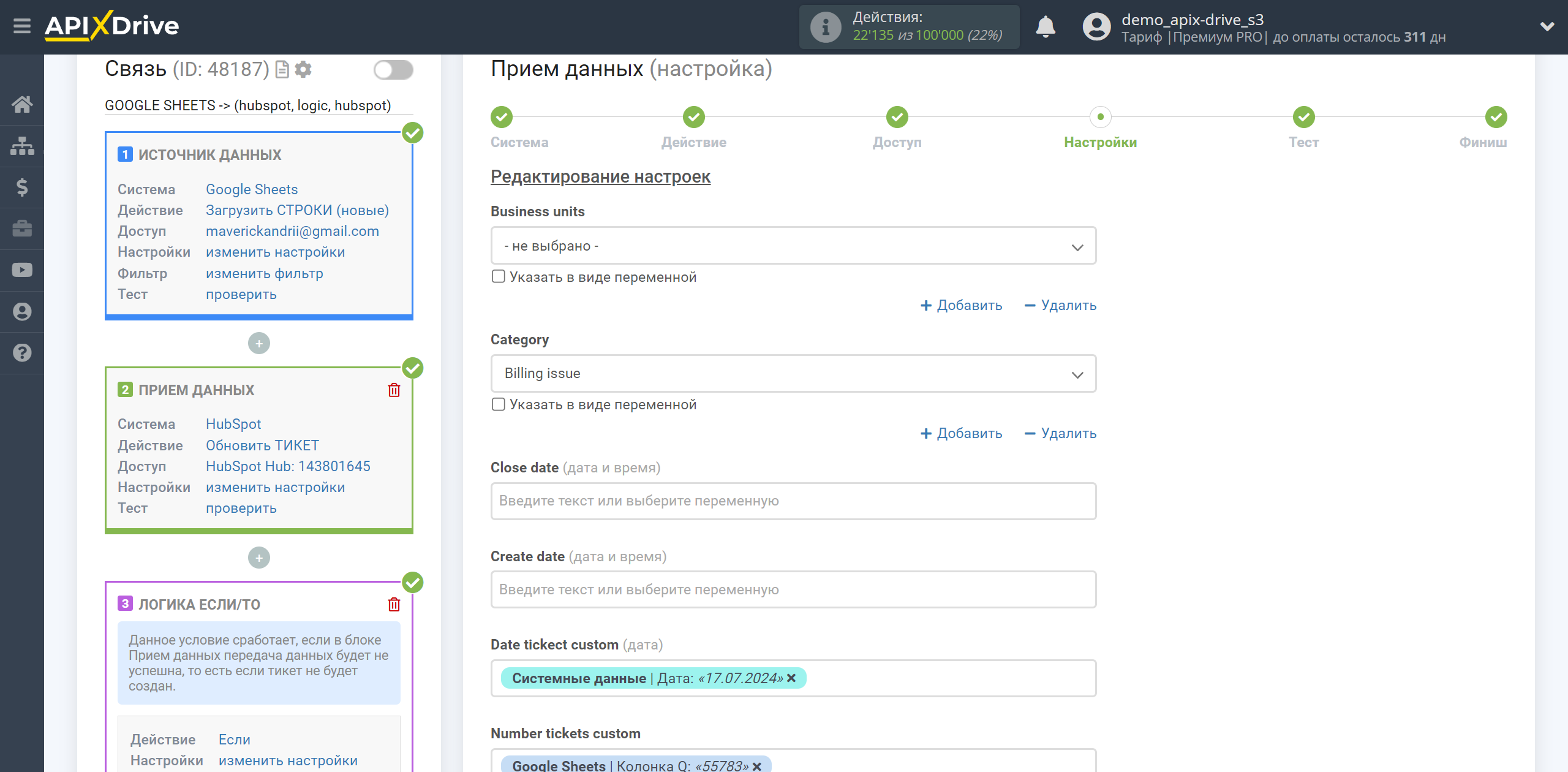Viewport: 1568px width, 772px height.
Task: Open HubSpot system link
Action: pos(233,424)
